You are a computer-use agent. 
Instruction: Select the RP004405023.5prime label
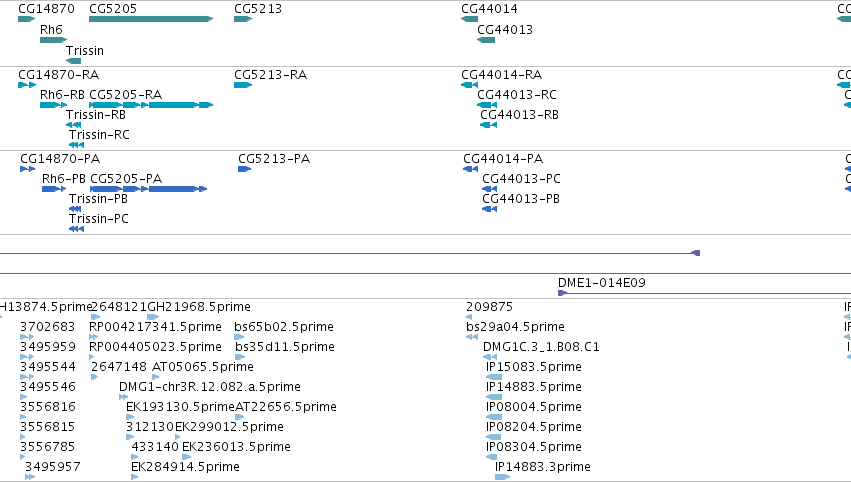(x=155, y=347)
